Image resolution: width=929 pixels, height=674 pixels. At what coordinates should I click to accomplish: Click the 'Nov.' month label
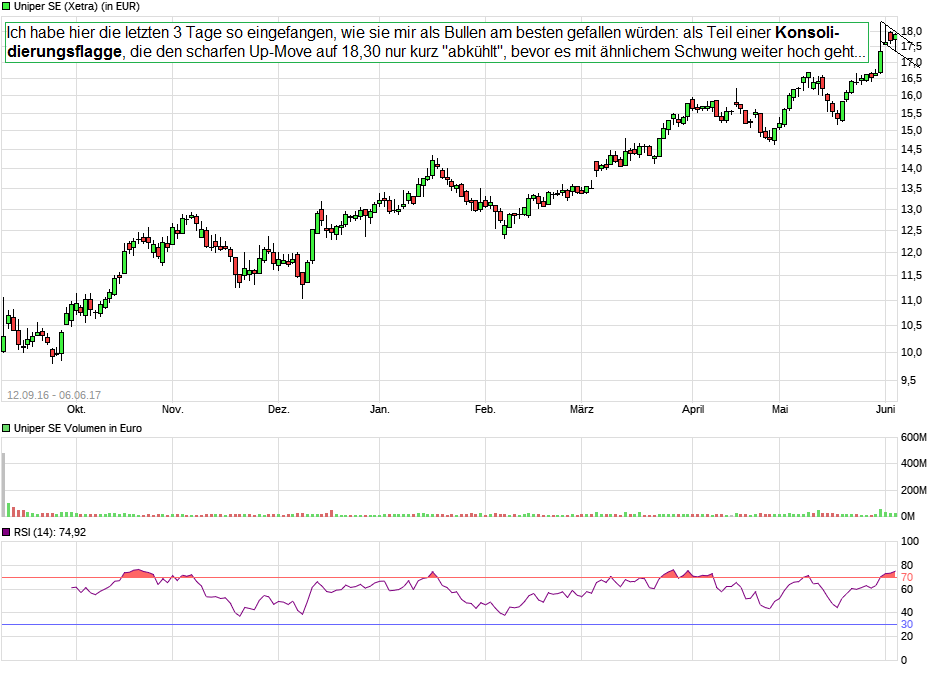(x=172, y=409)
